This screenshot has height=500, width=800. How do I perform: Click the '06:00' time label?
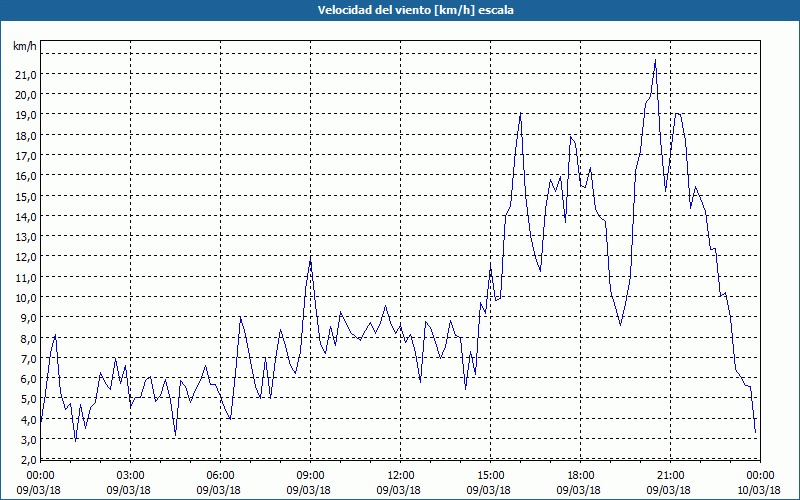(220, 476)
